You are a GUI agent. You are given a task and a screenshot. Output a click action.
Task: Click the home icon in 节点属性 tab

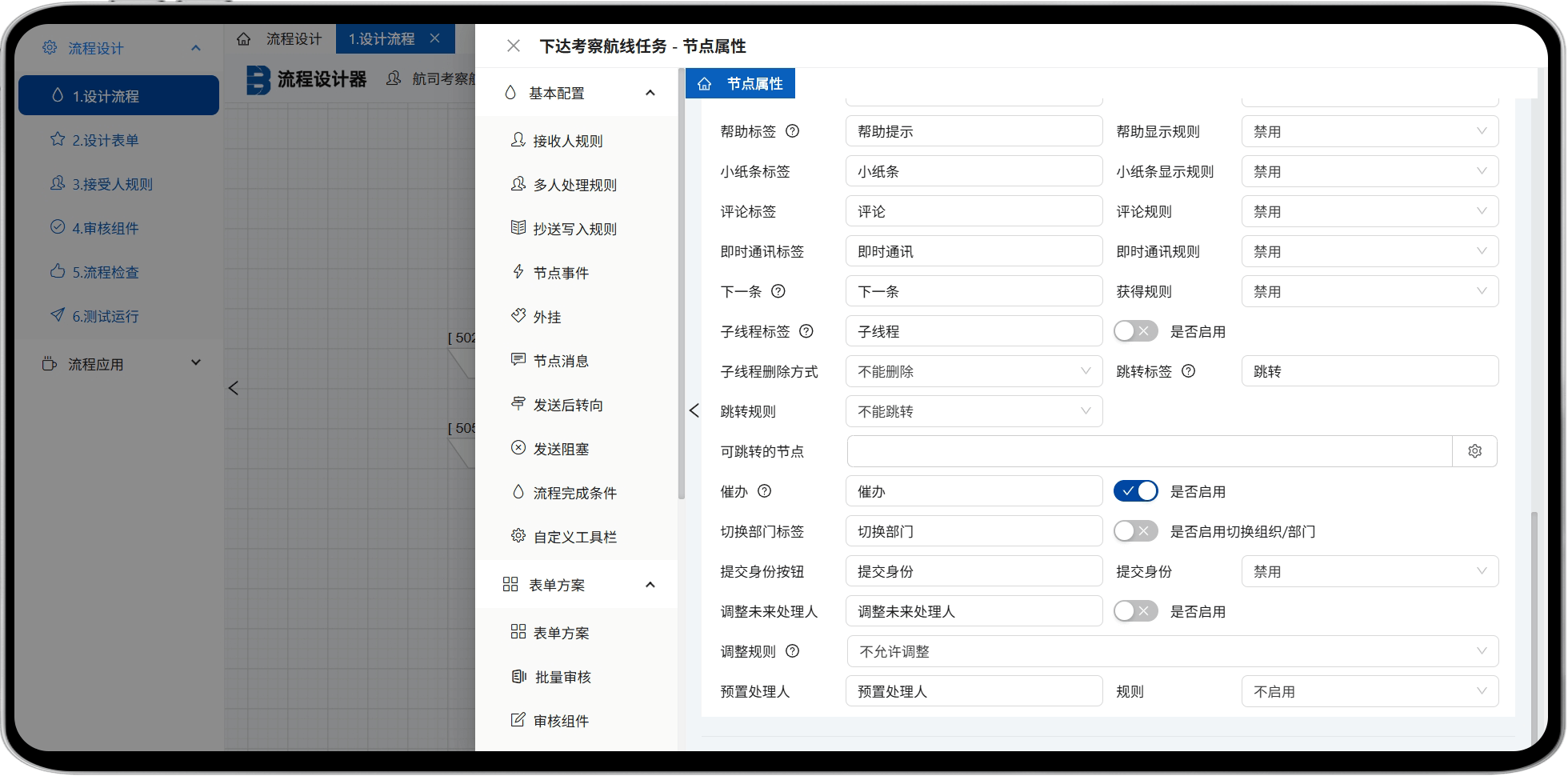tap(705, 84)
